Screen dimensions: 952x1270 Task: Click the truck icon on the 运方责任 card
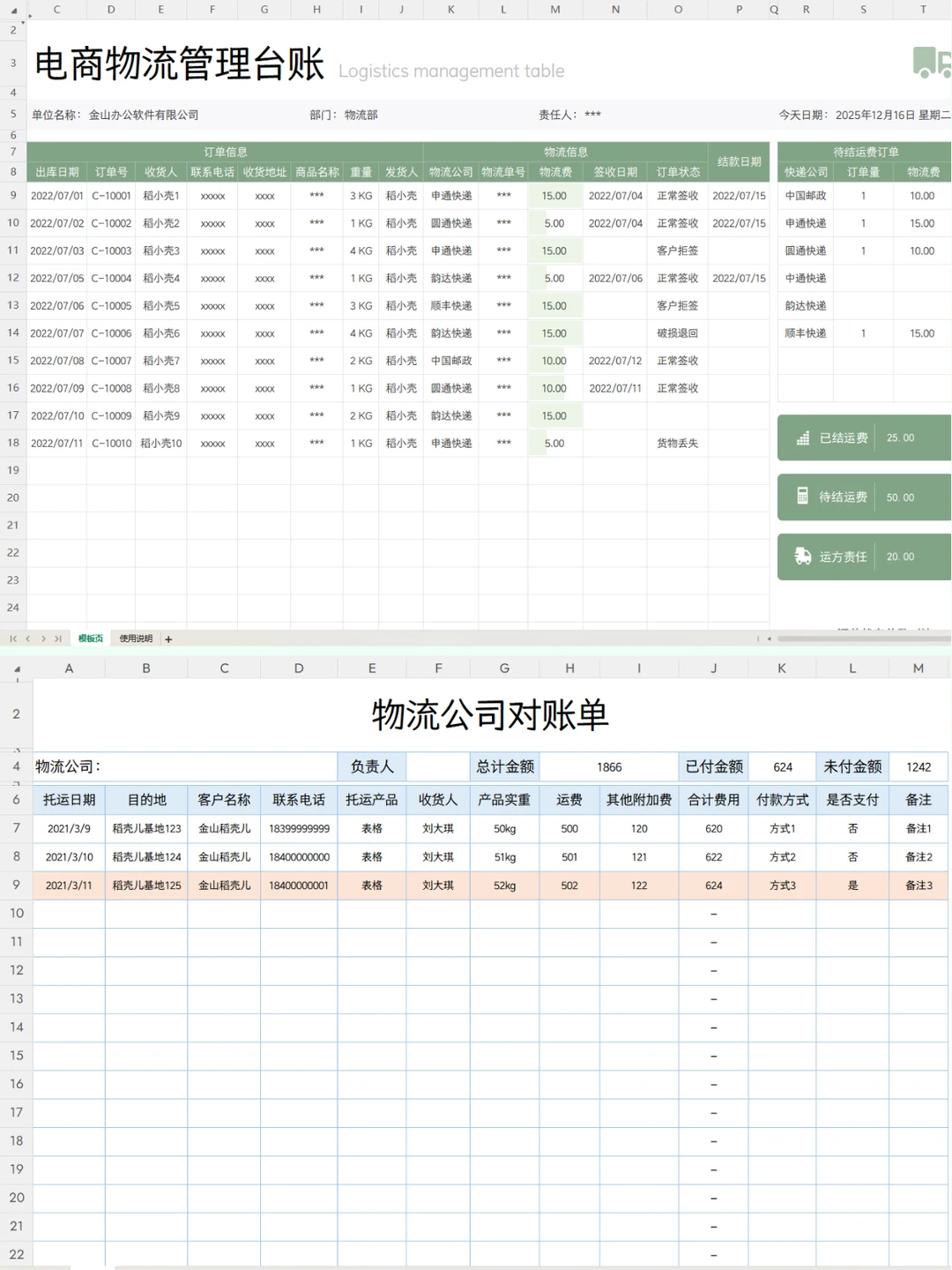click(802, 557)
